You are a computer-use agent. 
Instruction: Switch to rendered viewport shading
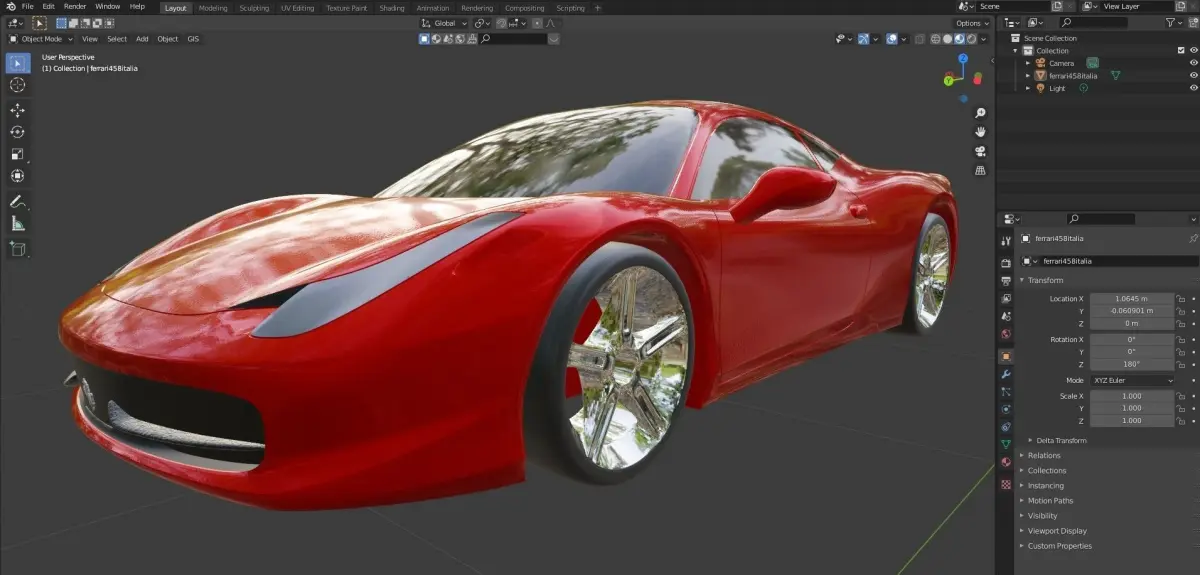click(x=970, y=39)
